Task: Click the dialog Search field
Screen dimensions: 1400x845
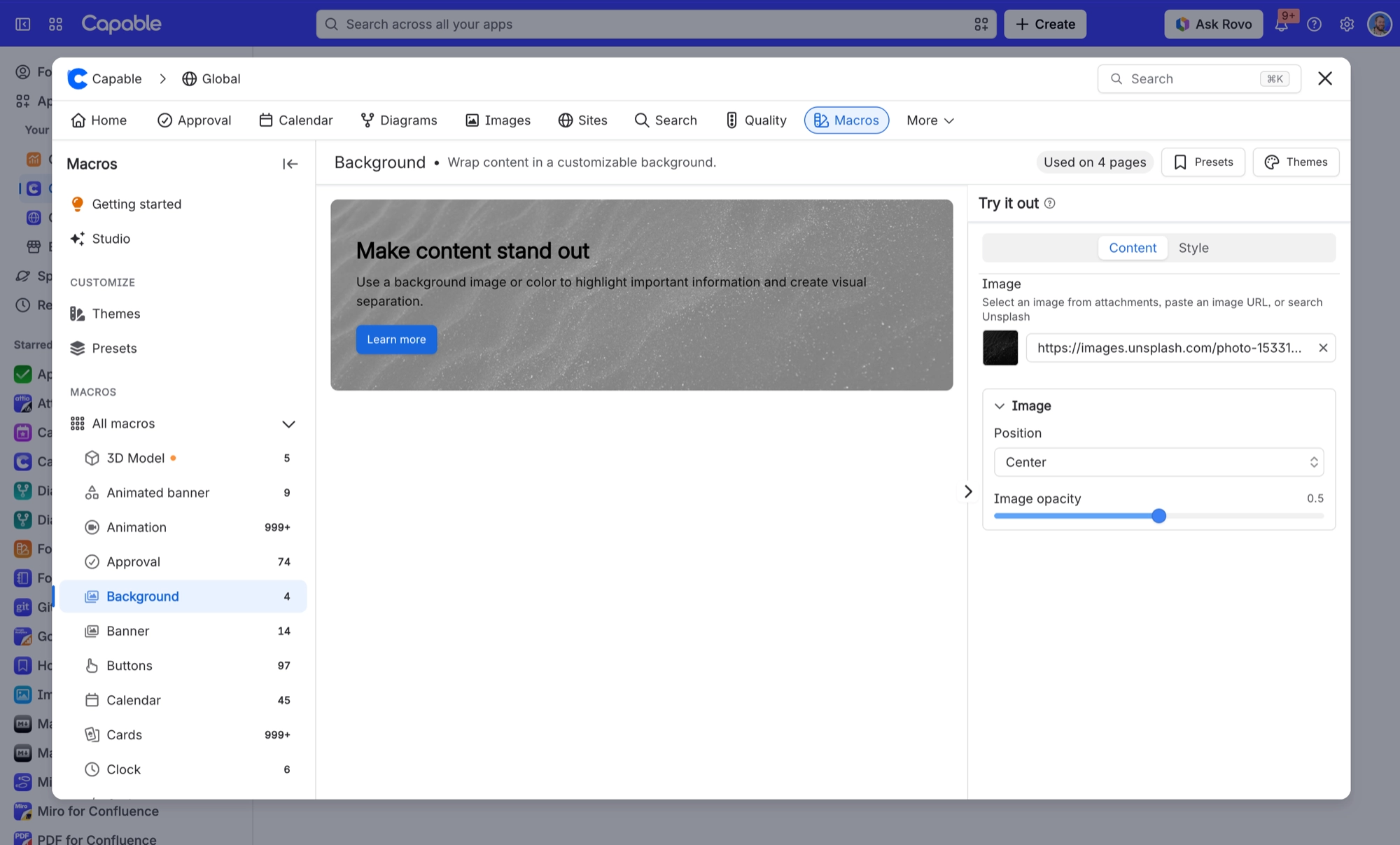Action: 1199,78
